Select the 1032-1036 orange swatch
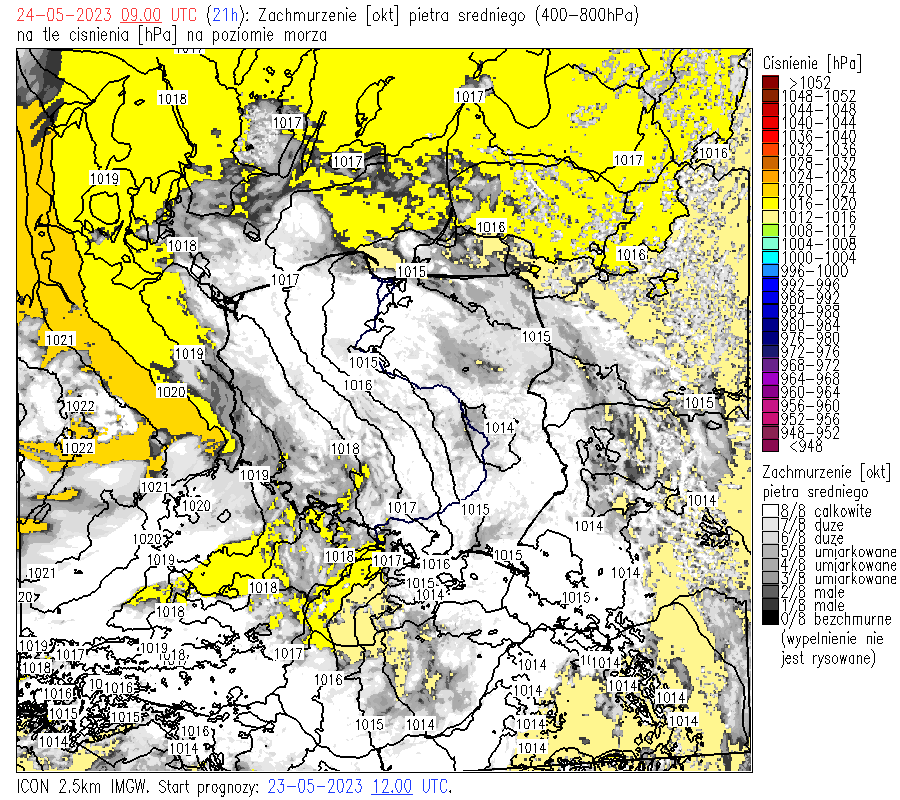This screenshot has width=900, height=800. point(770,150)
